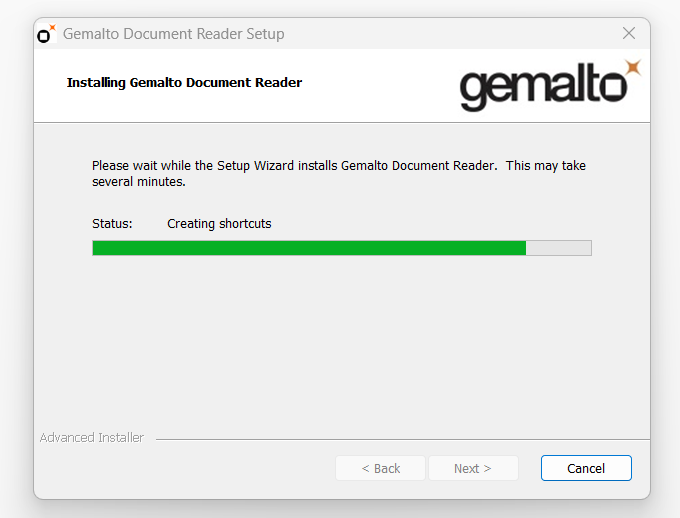Screen dimensions: 680x518
Task: Click the disabled < Back button
Action: [380, 468]
